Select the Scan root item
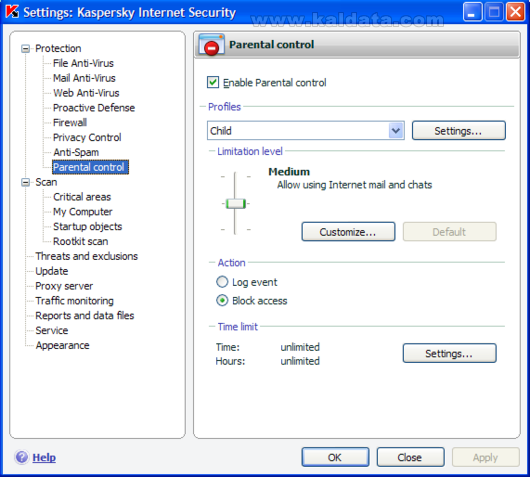 pyautogui.click(x=46, y=182)
